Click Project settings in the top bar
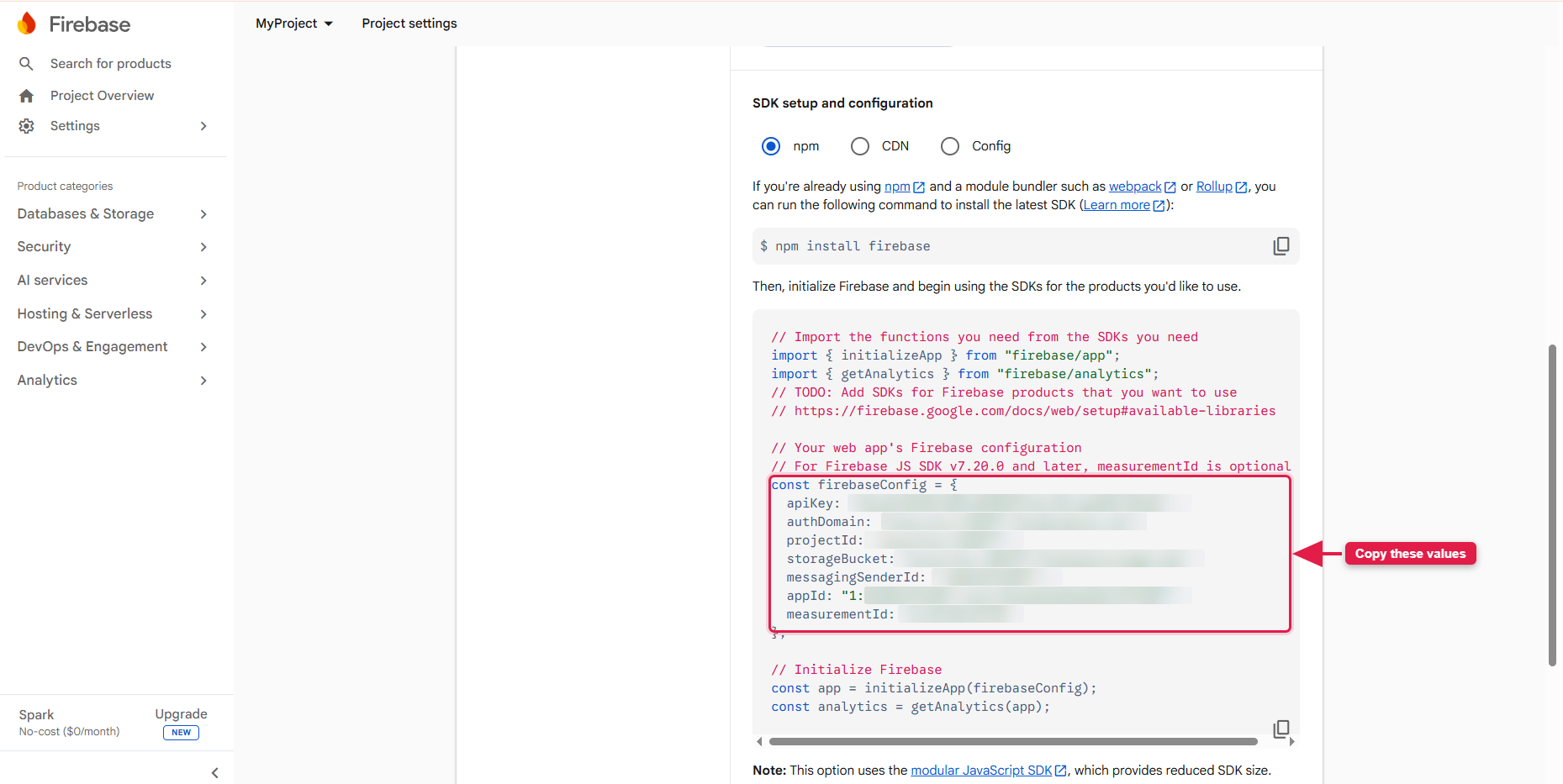 point(409,24)
